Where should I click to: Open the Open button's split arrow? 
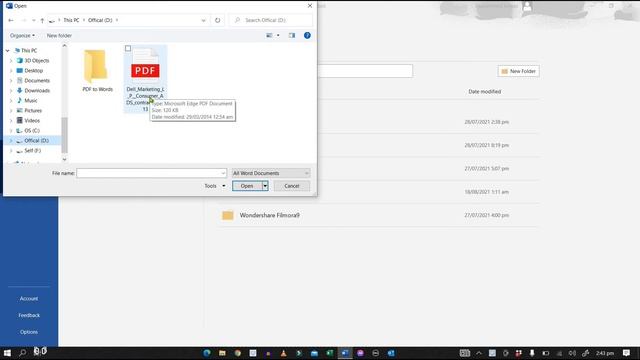coord(265,186)
